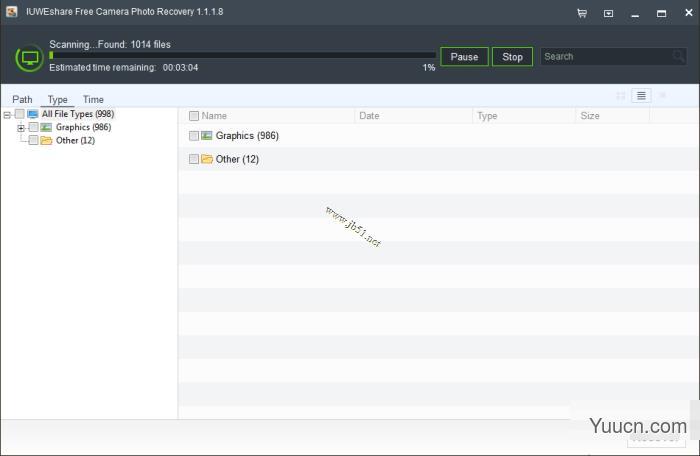Open the shopping cart purchase icon
700x456 pixels.
pyautogui.click(x=582, y=13)
